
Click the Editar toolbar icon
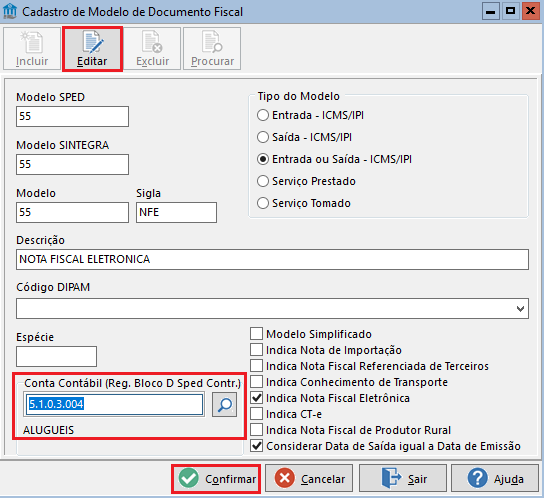tap(93, 49)
